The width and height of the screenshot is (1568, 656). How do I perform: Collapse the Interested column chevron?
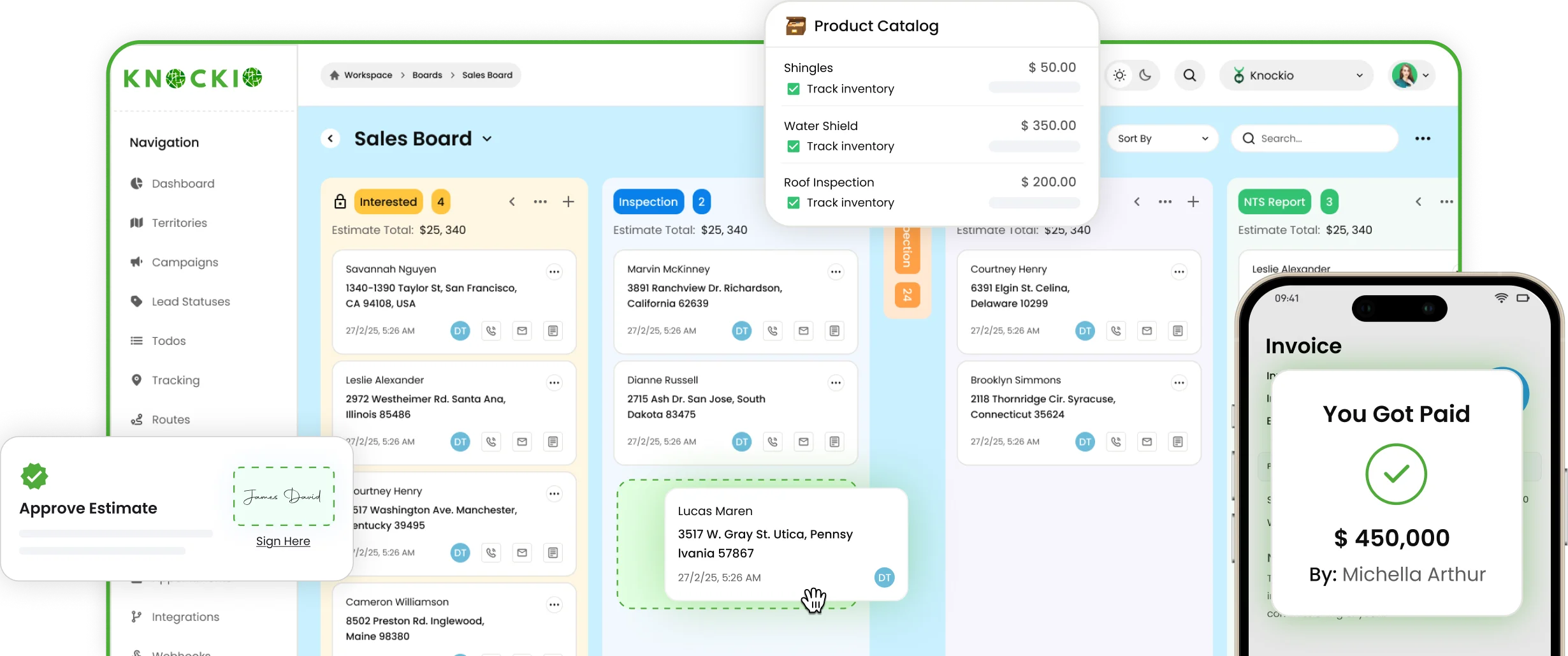point(512,201)
